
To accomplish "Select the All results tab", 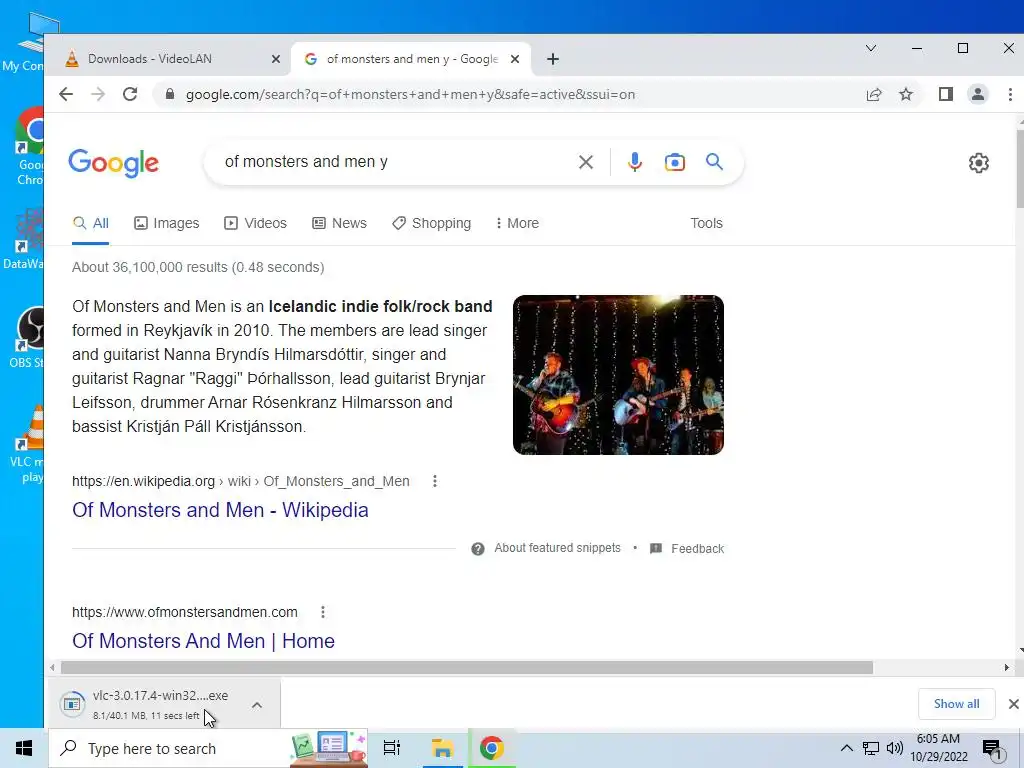I will [x=91, y=223].
